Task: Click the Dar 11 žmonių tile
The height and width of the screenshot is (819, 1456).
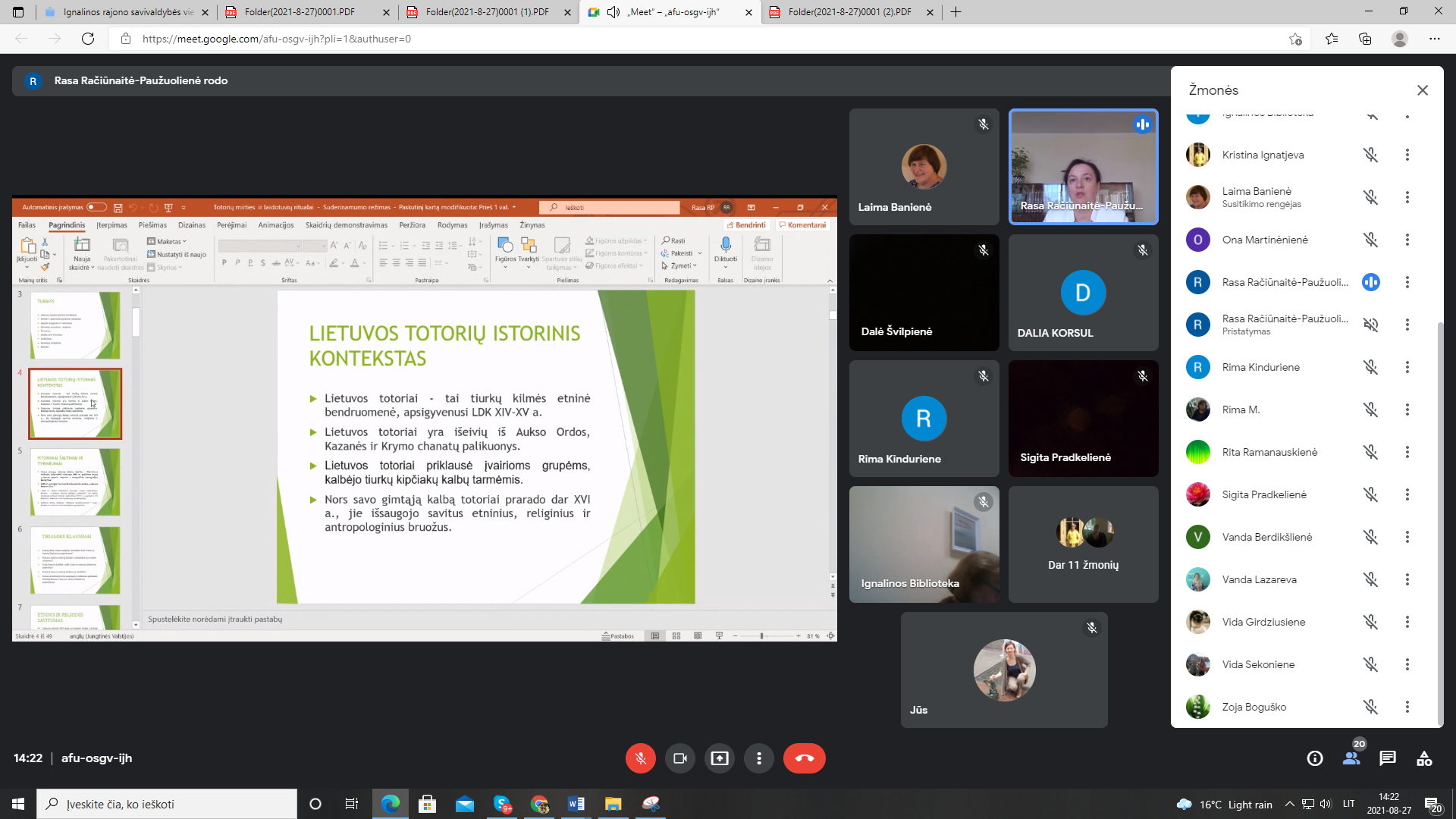Action: (x=1083, y=544)
